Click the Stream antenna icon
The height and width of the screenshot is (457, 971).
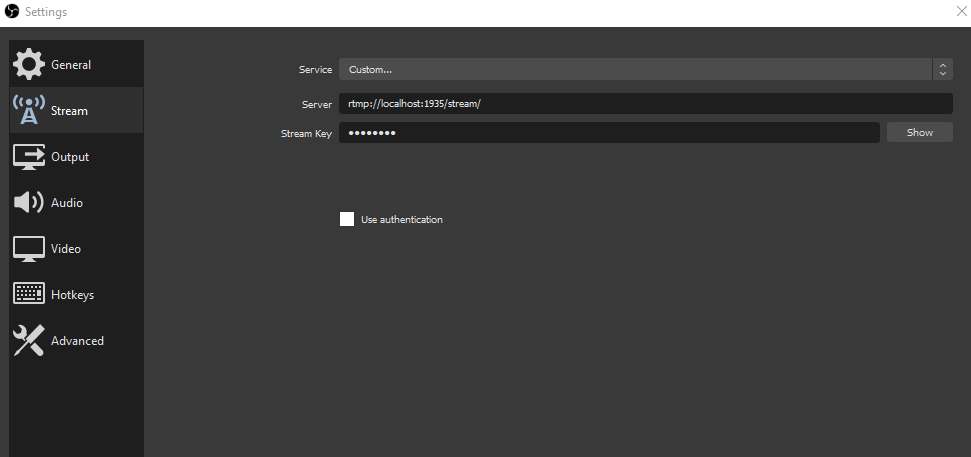pyautogui.click(x=28, y=110)
